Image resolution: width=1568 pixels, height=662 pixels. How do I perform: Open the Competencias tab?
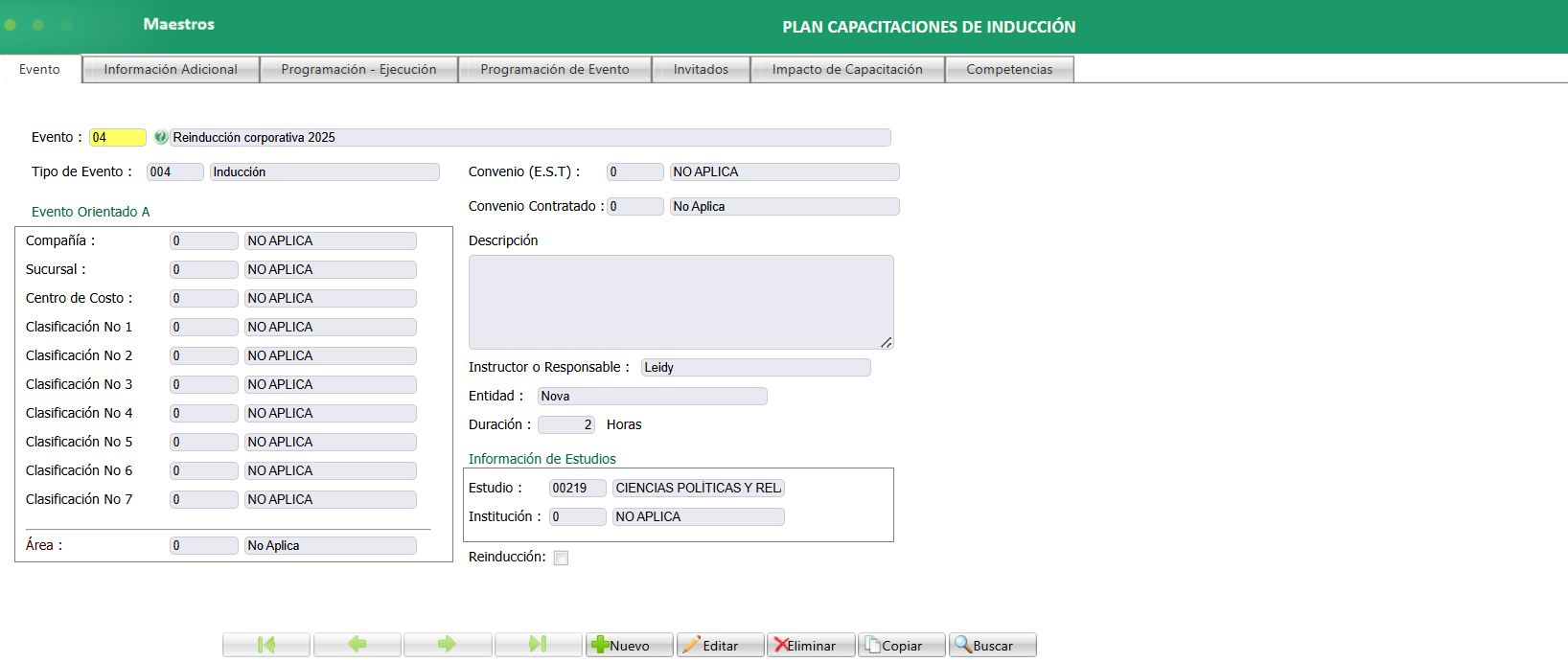coord(1009,69)
